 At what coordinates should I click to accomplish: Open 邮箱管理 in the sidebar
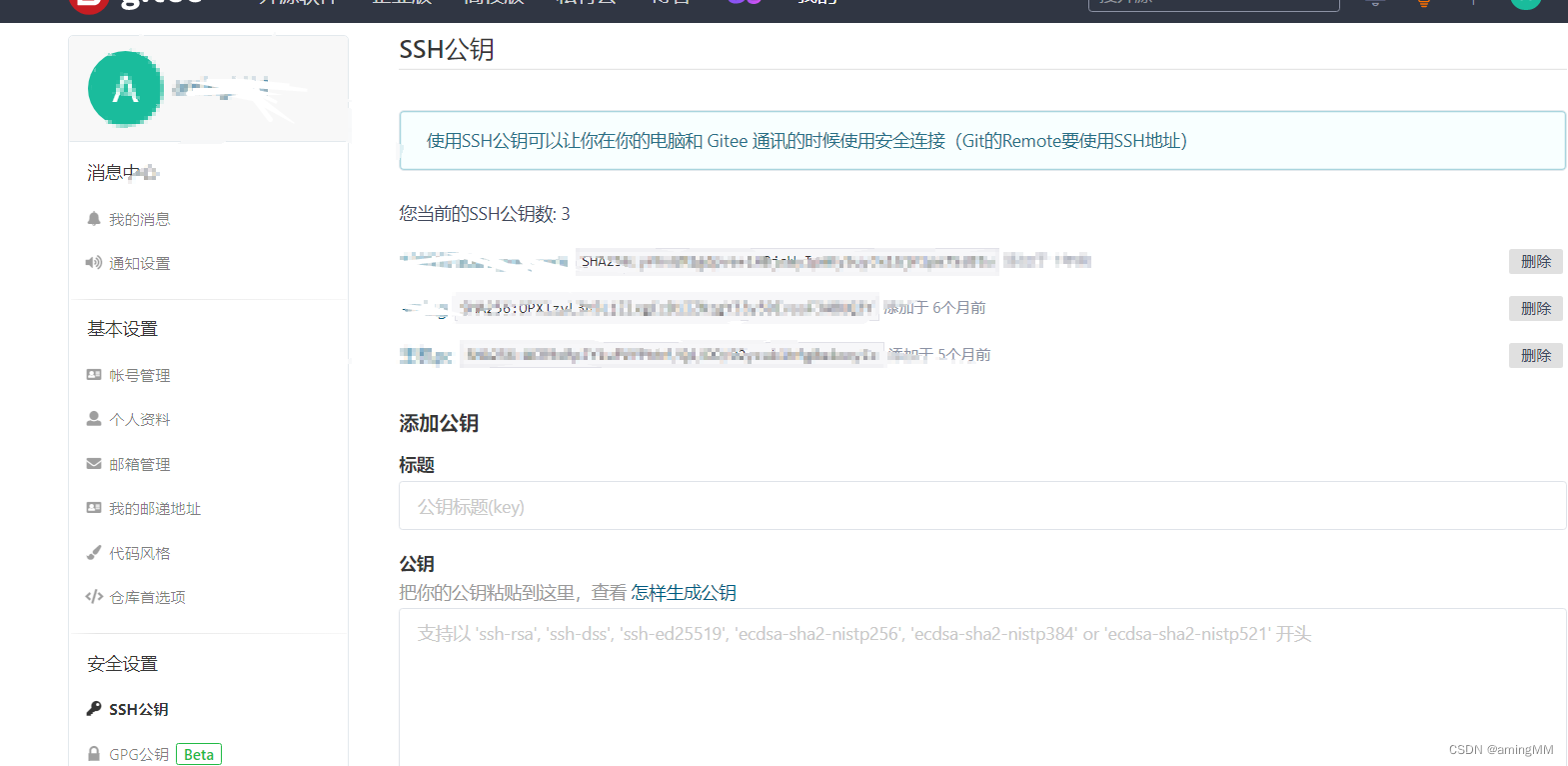[139, 464]
